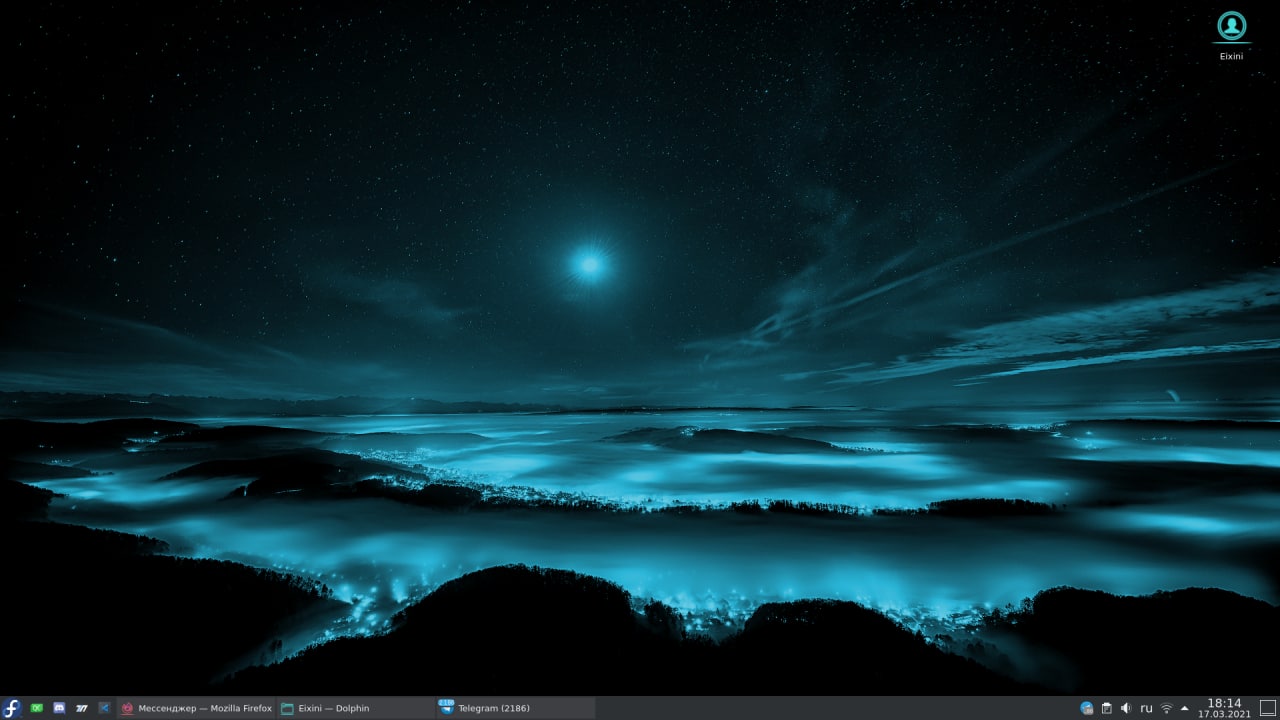
Task: Open the calendar from clock 18:14
Action: [1224, 708]
